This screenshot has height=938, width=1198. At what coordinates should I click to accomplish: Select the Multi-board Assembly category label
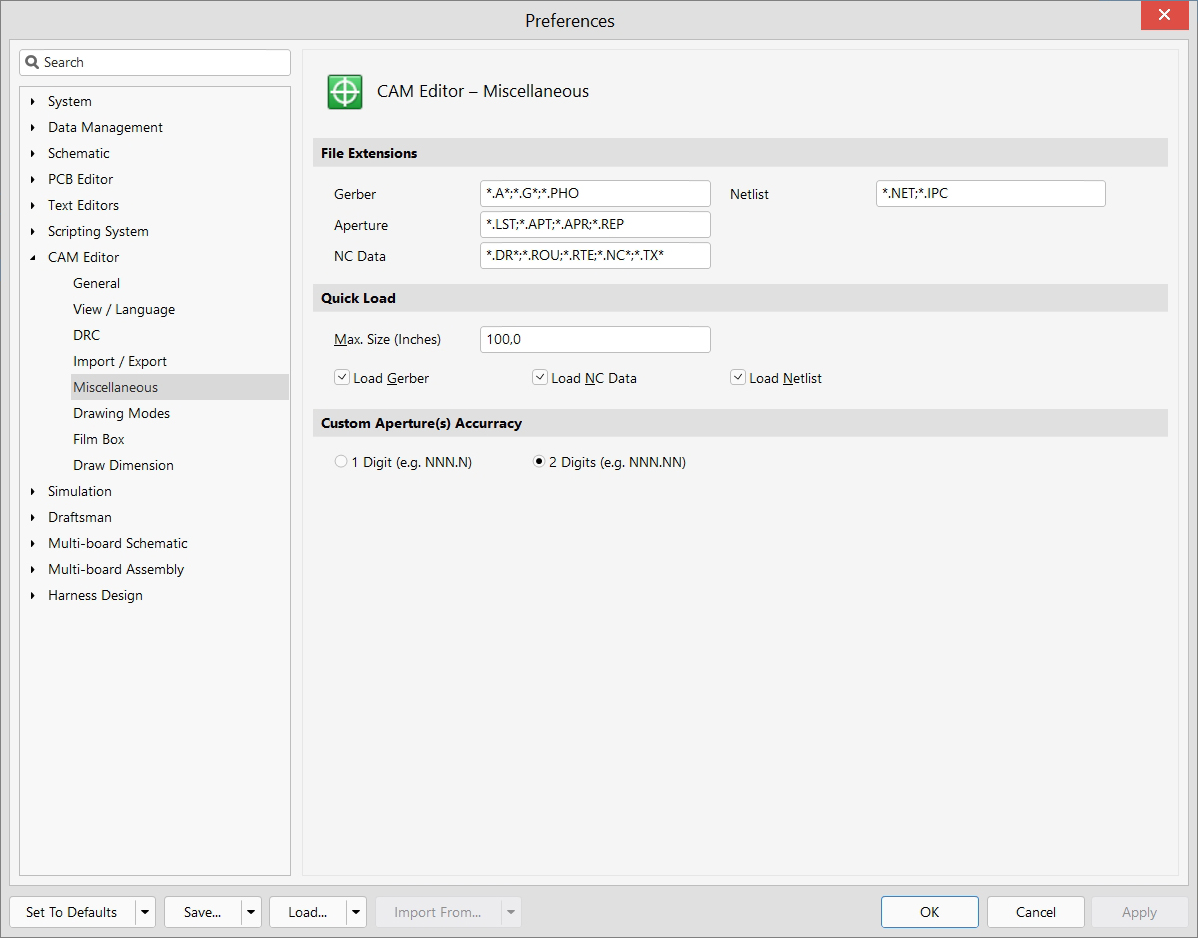coord(116,569)
